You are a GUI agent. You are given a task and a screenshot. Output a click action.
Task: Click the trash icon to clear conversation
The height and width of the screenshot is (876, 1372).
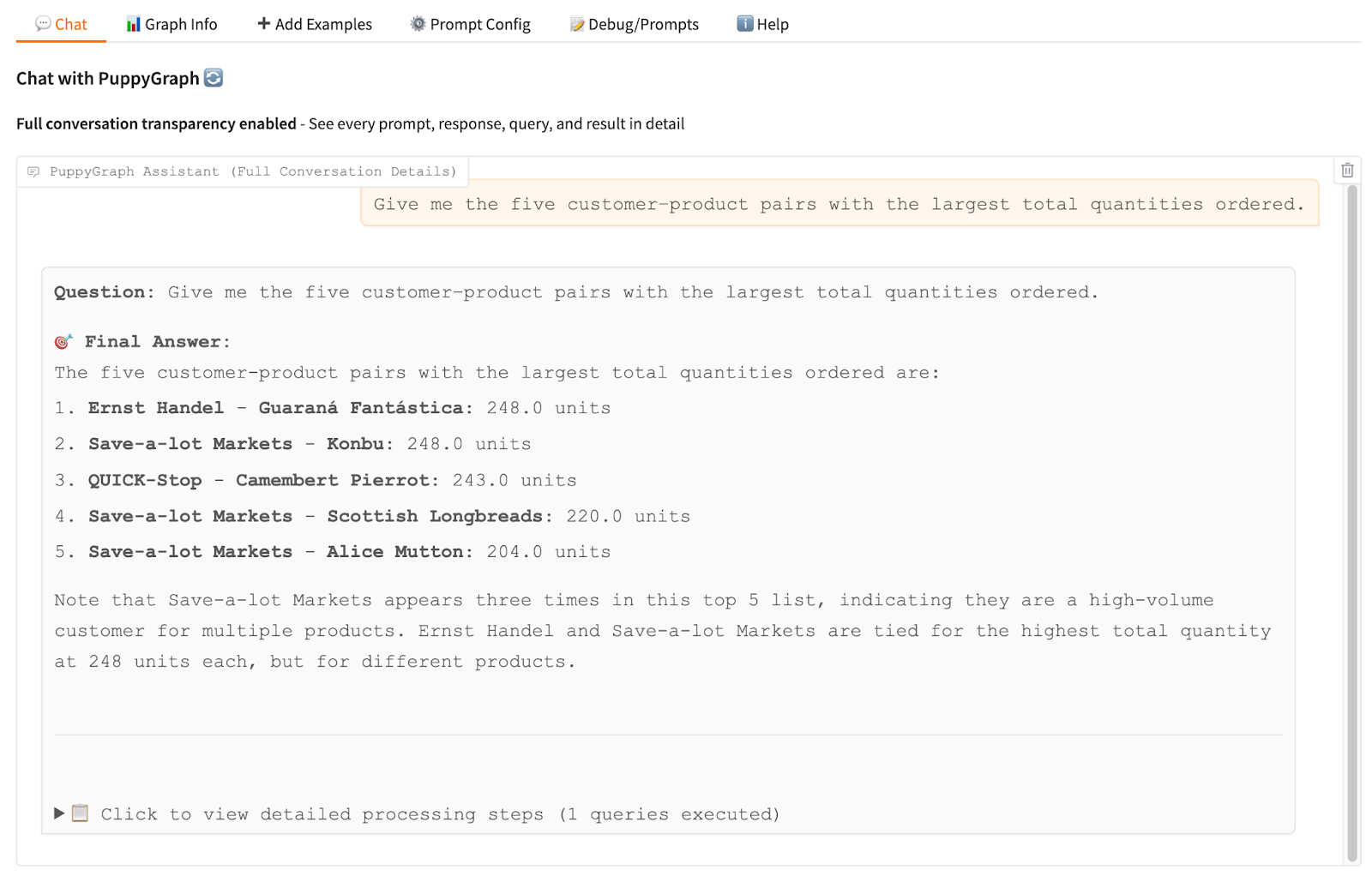pos(1347,171)
